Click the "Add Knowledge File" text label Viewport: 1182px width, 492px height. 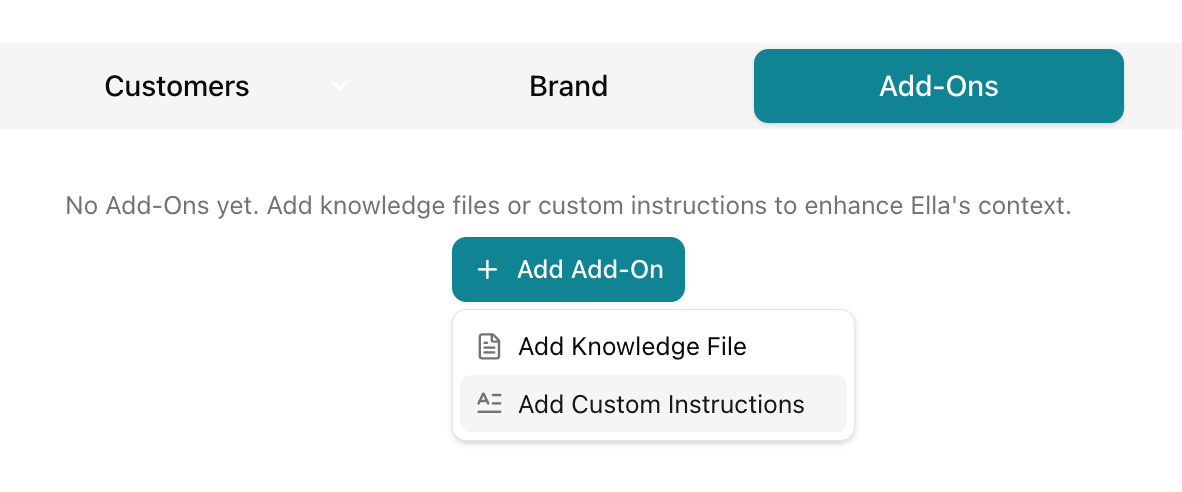pyautogui.click(x=632, y=347)
